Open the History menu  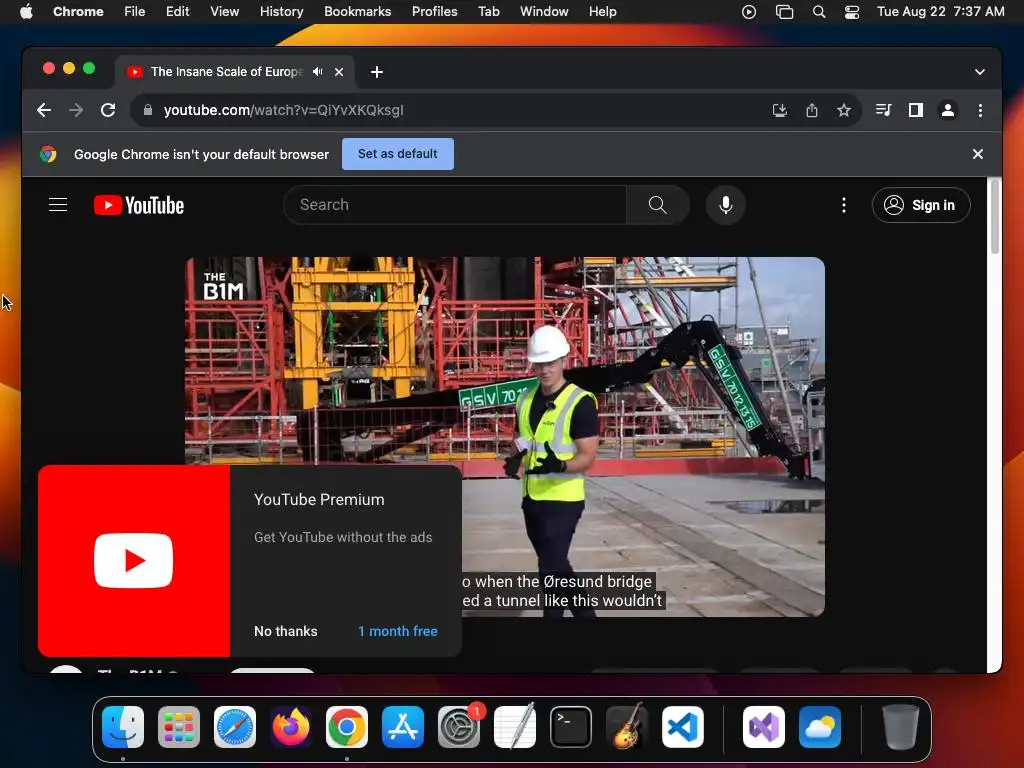281,12
